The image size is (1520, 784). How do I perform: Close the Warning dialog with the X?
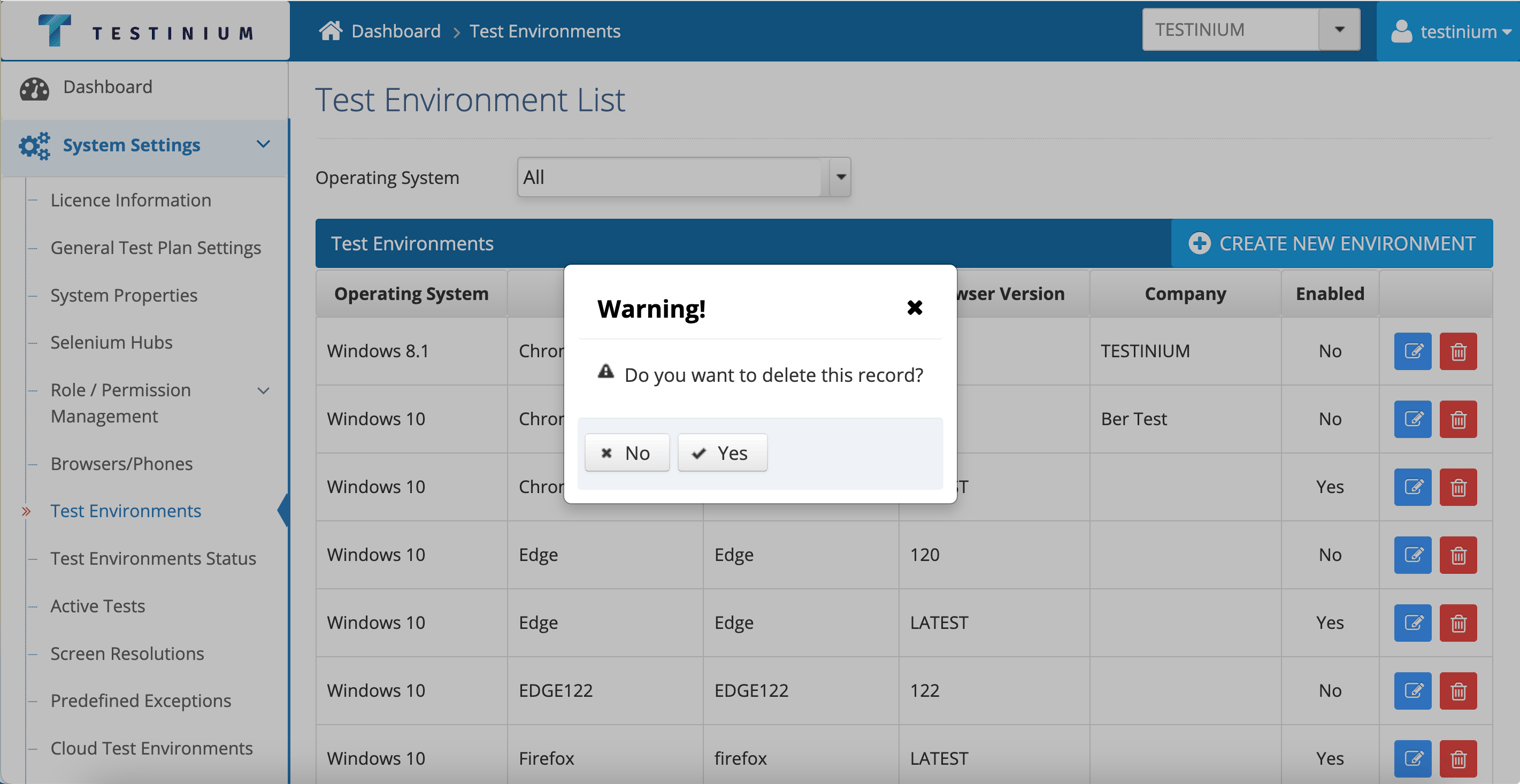point(914,308)
